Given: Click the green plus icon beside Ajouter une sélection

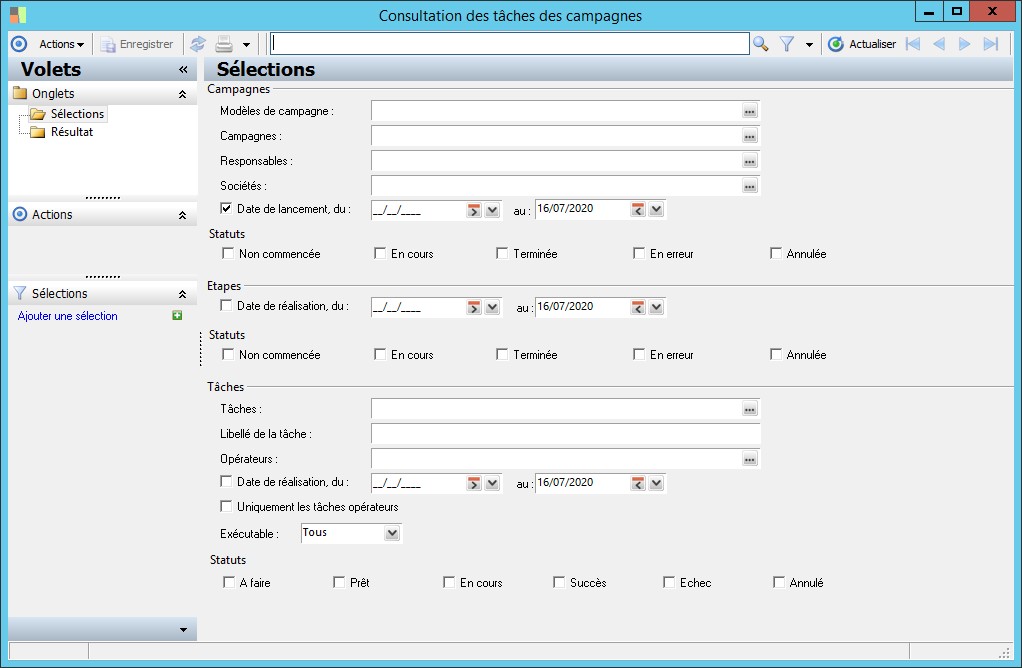Looking at the screenshot, I should (x=177, y=316).
